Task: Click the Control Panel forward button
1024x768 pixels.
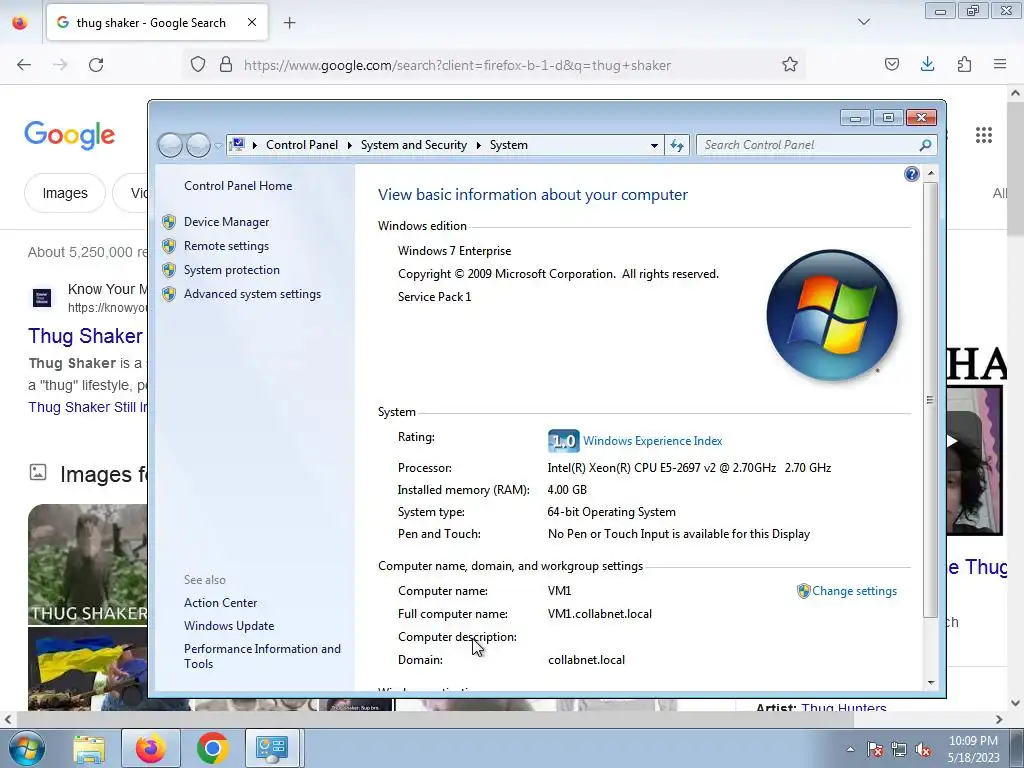Action: (x=198, y=145)
